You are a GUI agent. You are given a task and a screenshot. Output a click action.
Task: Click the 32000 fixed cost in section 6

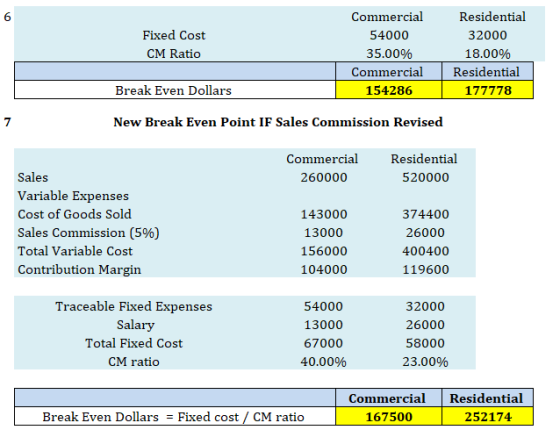488,35
